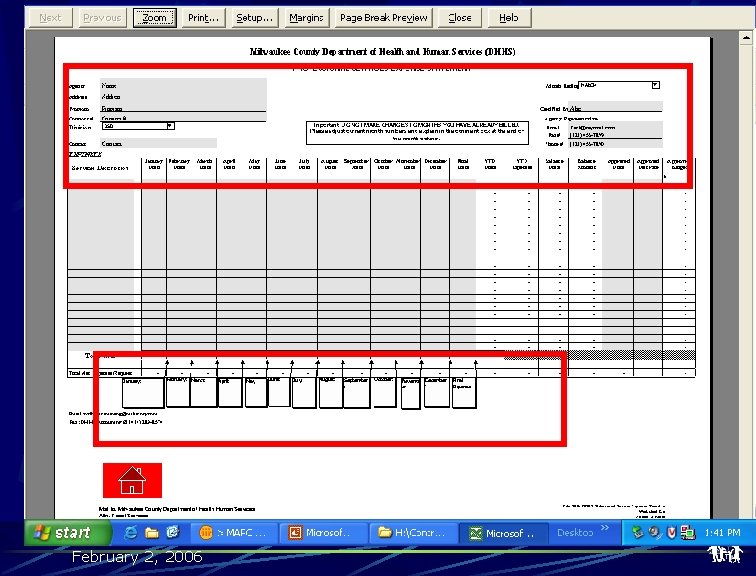Click the agency Name field
Screen dimensions: 756x576
pyautogui.click(x=183, y=85)
